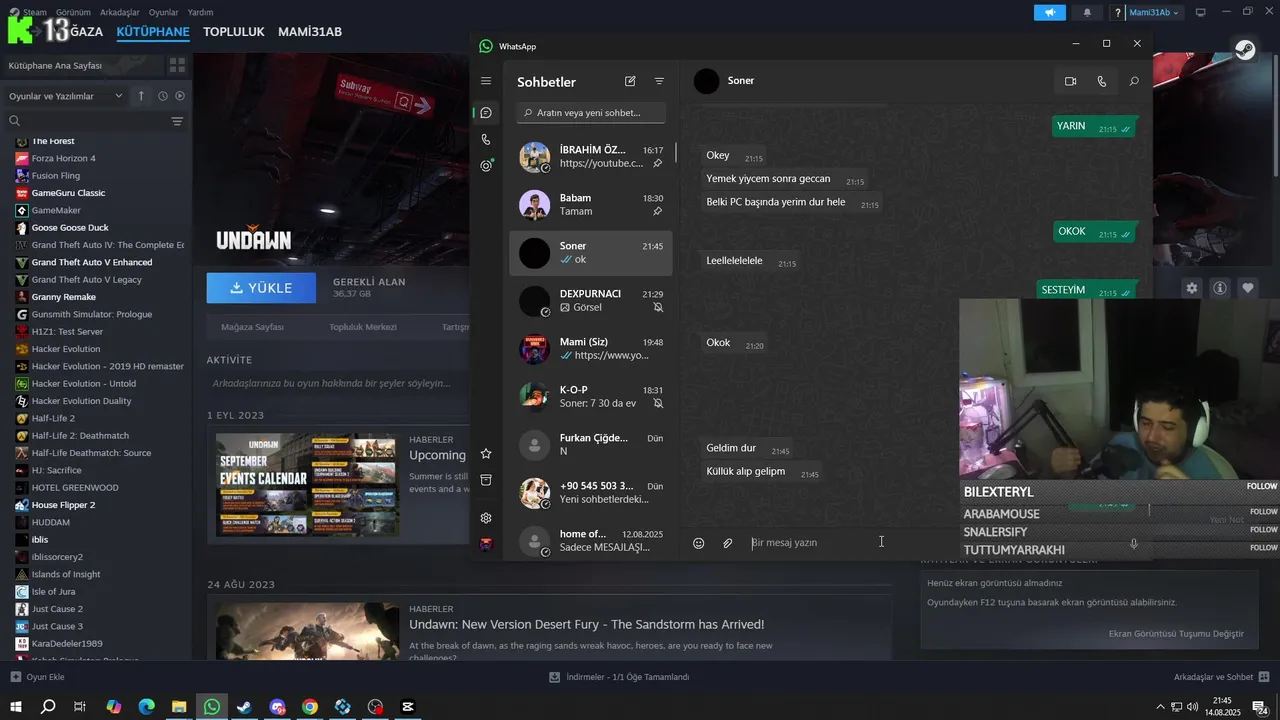Switch Steam library to grid view

coord(177,65)
